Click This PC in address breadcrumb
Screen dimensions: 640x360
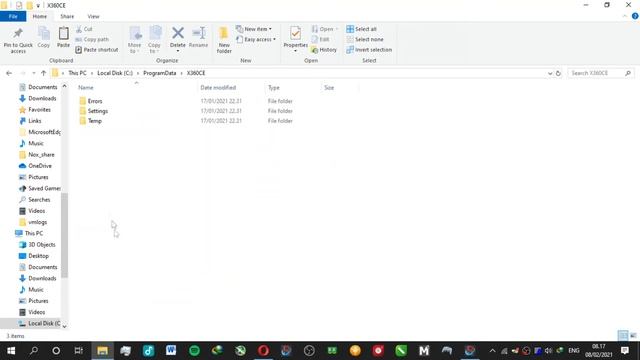(x=77, y=73)
